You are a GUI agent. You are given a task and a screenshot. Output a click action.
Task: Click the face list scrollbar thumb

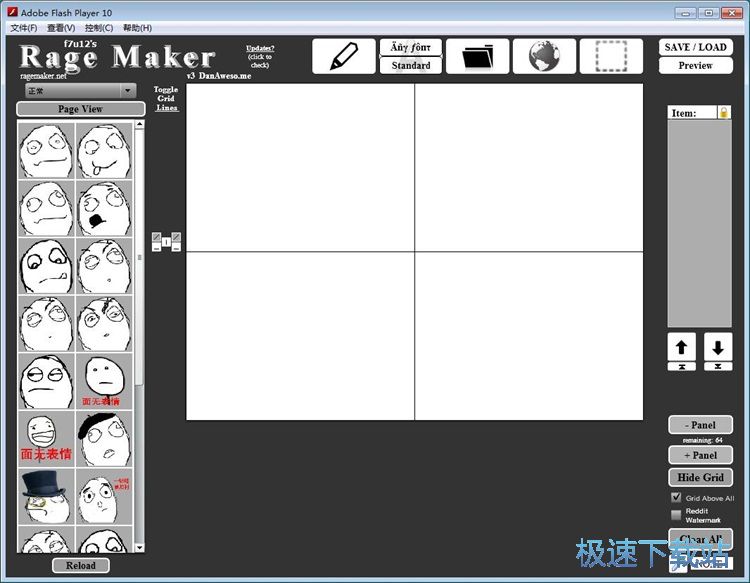(x=139, y=257)
